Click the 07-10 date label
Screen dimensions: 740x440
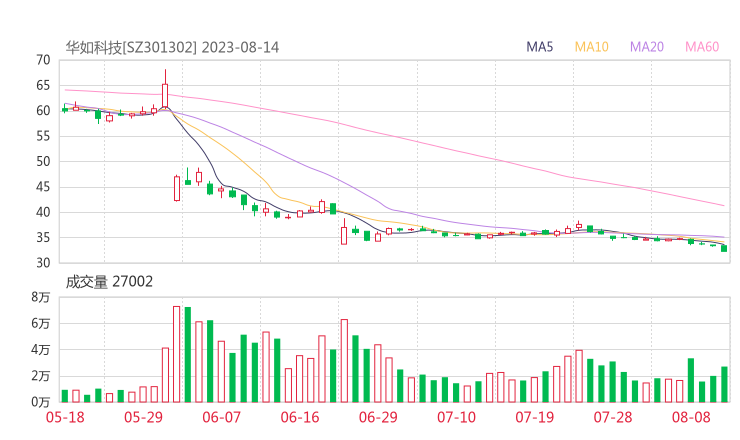click(456, 417)
